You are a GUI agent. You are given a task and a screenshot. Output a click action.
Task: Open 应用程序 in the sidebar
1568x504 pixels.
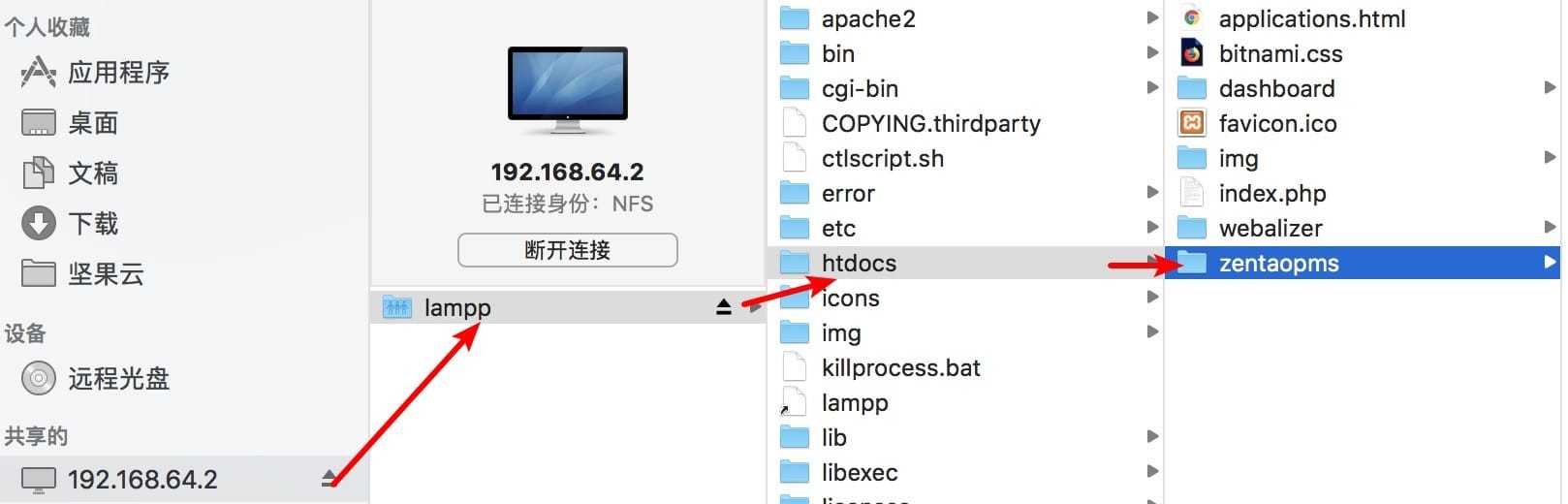click(x=95, y=73)
